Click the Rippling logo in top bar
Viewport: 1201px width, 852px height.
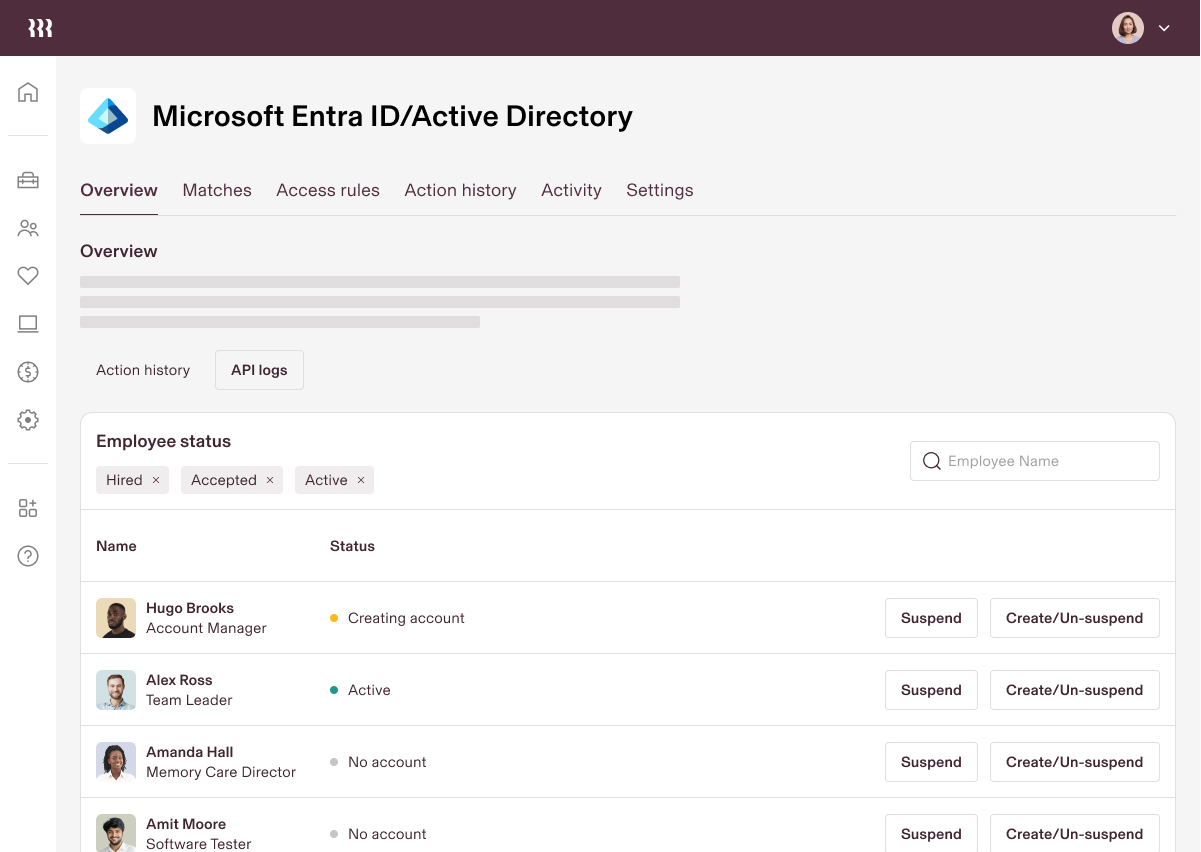pos(40,28)
